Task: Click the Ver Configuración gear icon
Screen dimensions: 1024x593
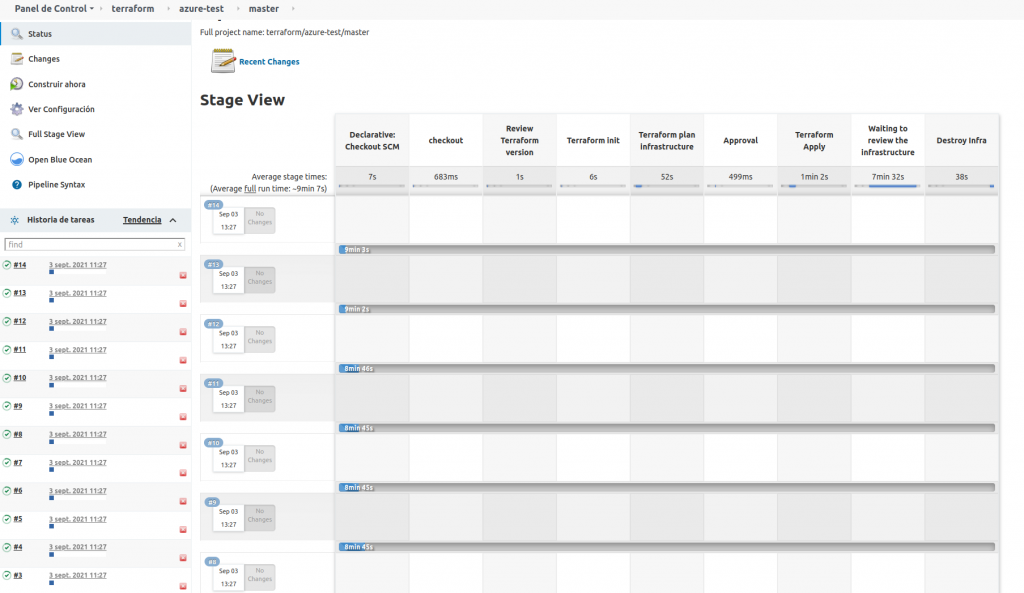Action: (17, 109)
